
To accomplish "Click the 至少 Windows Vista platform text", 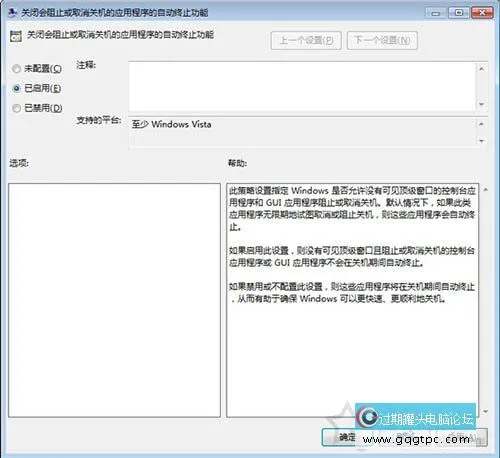I will 171,124.
